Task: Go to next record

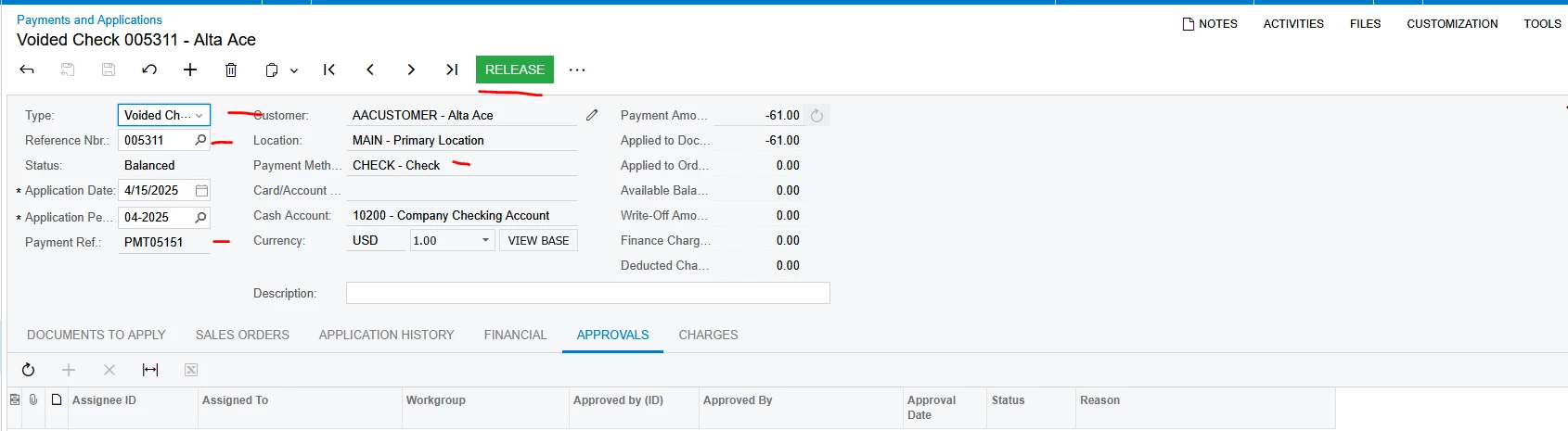Action: click(x=411, y=70)
